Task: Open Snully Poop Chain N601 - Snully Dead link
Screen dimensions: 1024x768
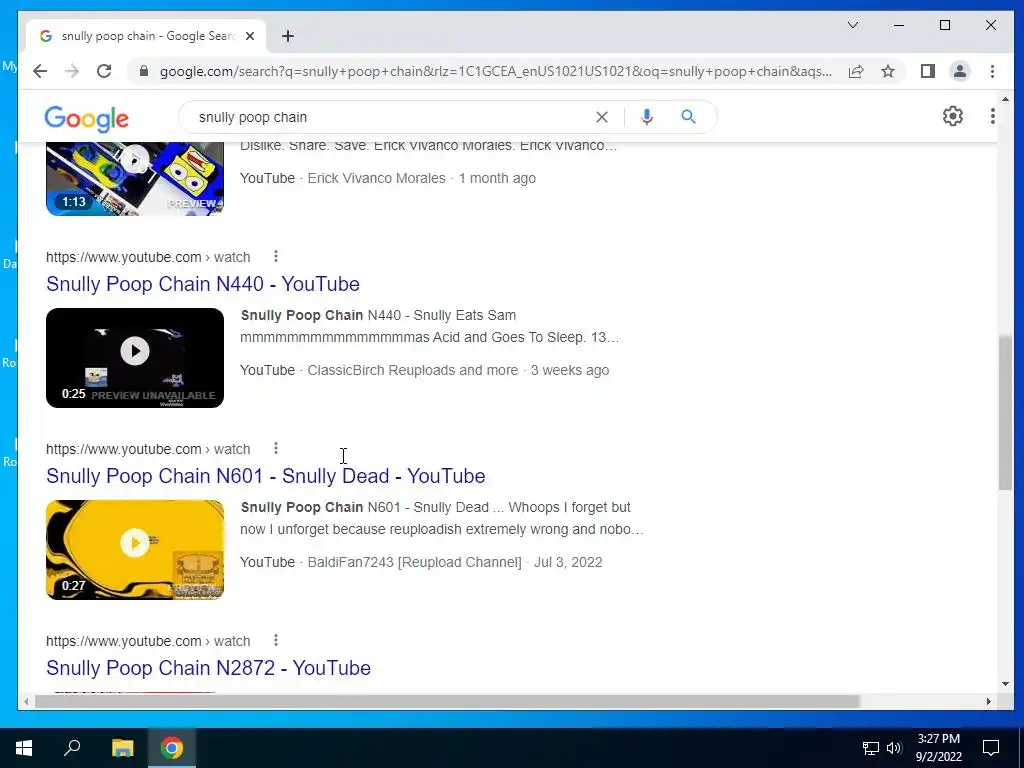Action: [x=265, y=476]
